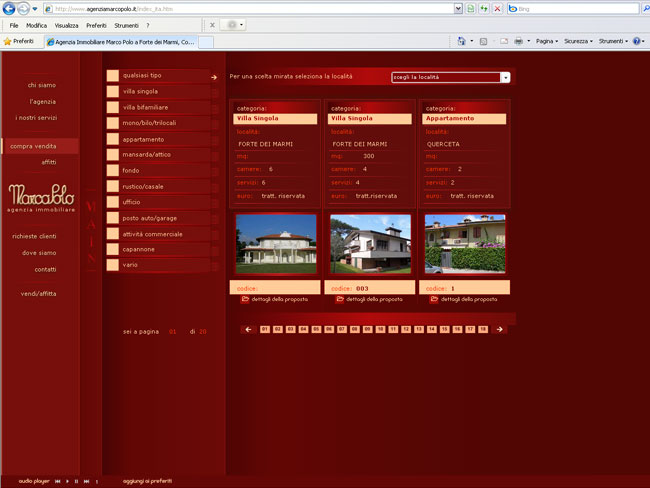This screenshot has height=488, width=650.
Task: Click the MarcoPolo agenzia immobiliare logo
Action: [x=41, y=198]
